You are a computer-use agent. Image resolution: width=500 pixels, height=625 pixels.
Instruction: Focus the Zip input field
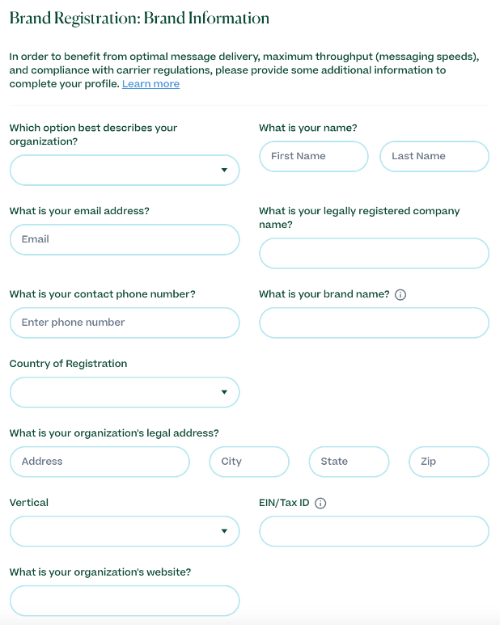pyautogui.click(x=449, y=462)
